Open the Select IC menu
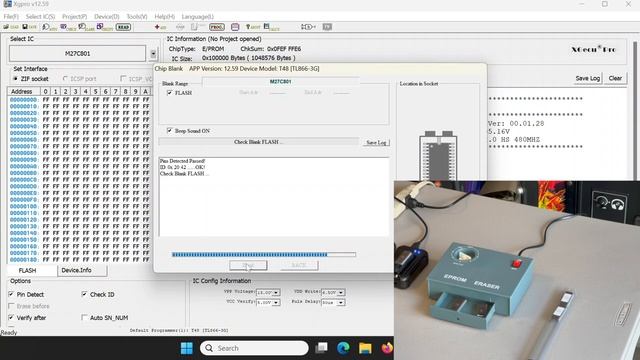 click(40, 17)
